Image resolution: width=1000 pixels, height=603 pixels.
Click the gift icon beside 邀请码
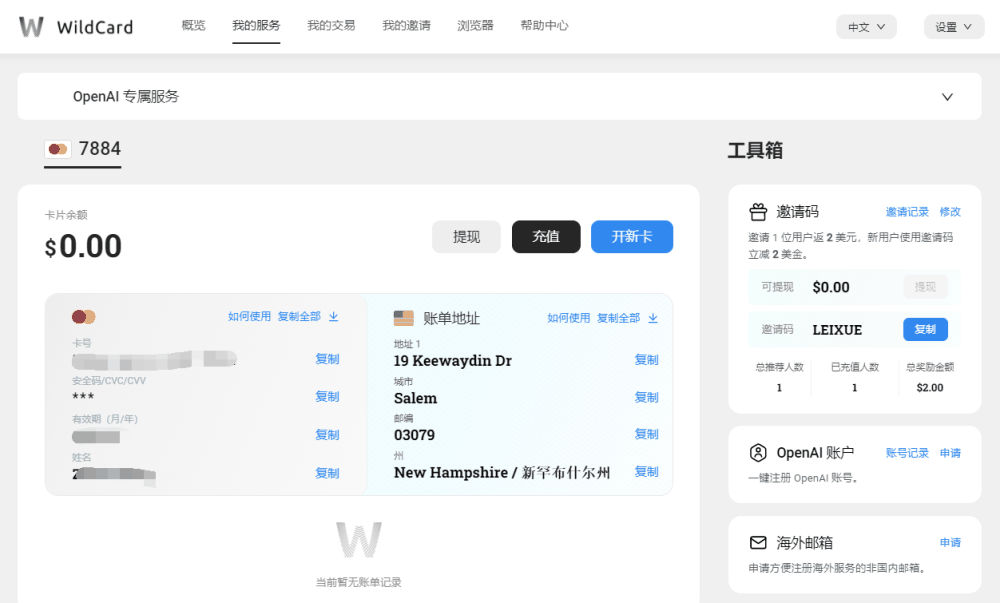point(758,211)
